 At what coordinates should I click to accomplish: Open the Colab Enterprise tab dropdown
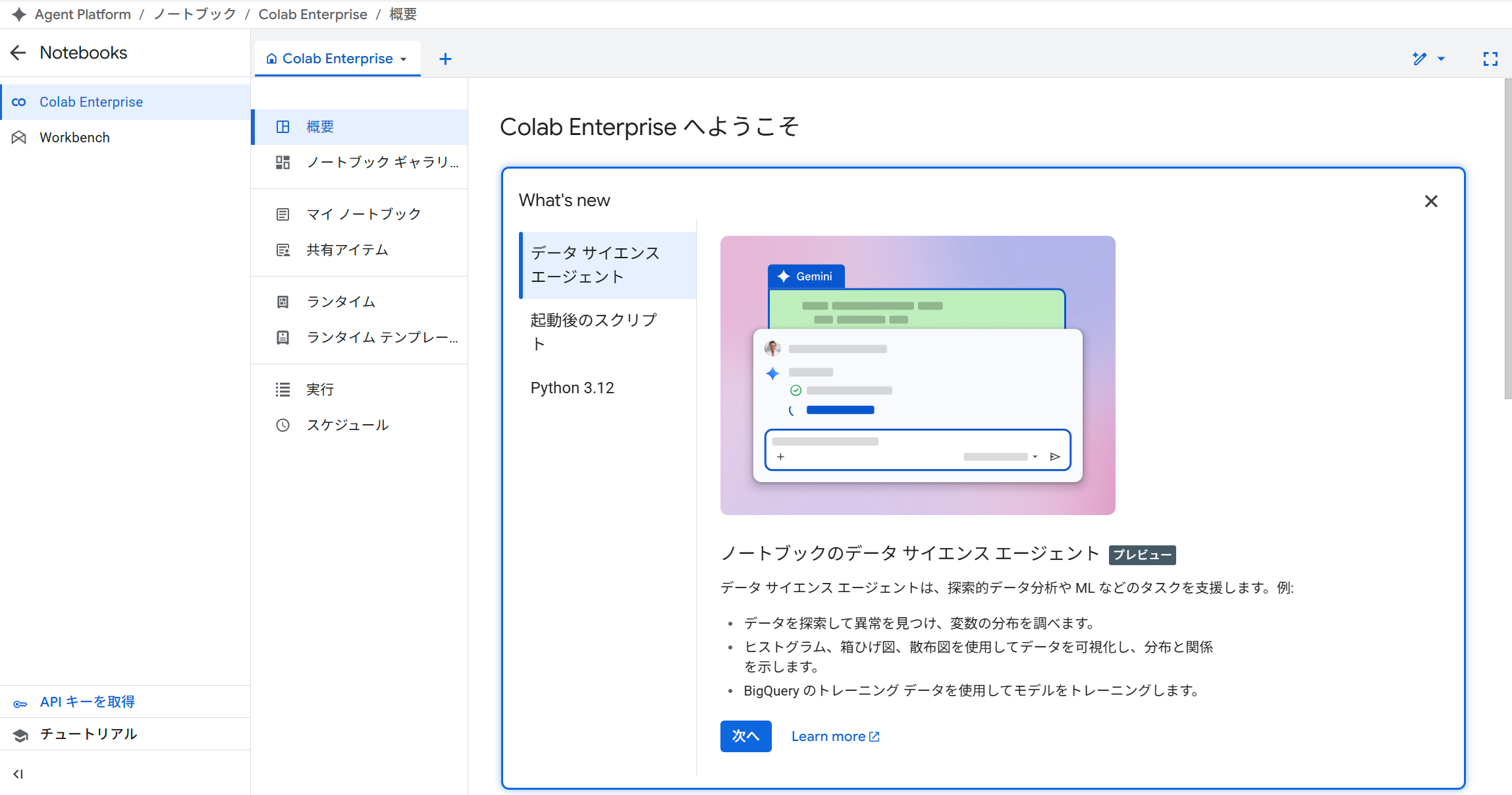click(404, 58)
